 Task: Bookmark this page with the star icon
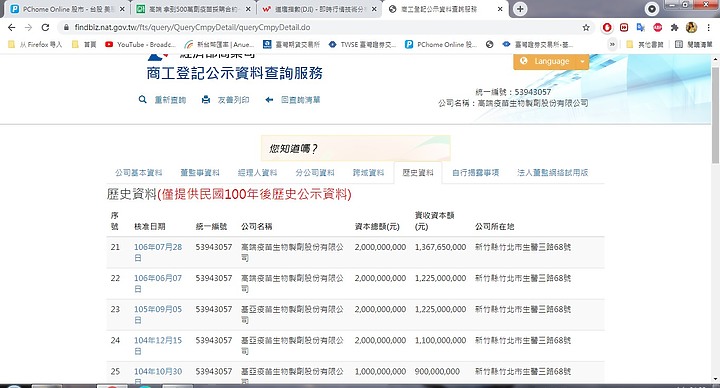click(x=586, y=28)
